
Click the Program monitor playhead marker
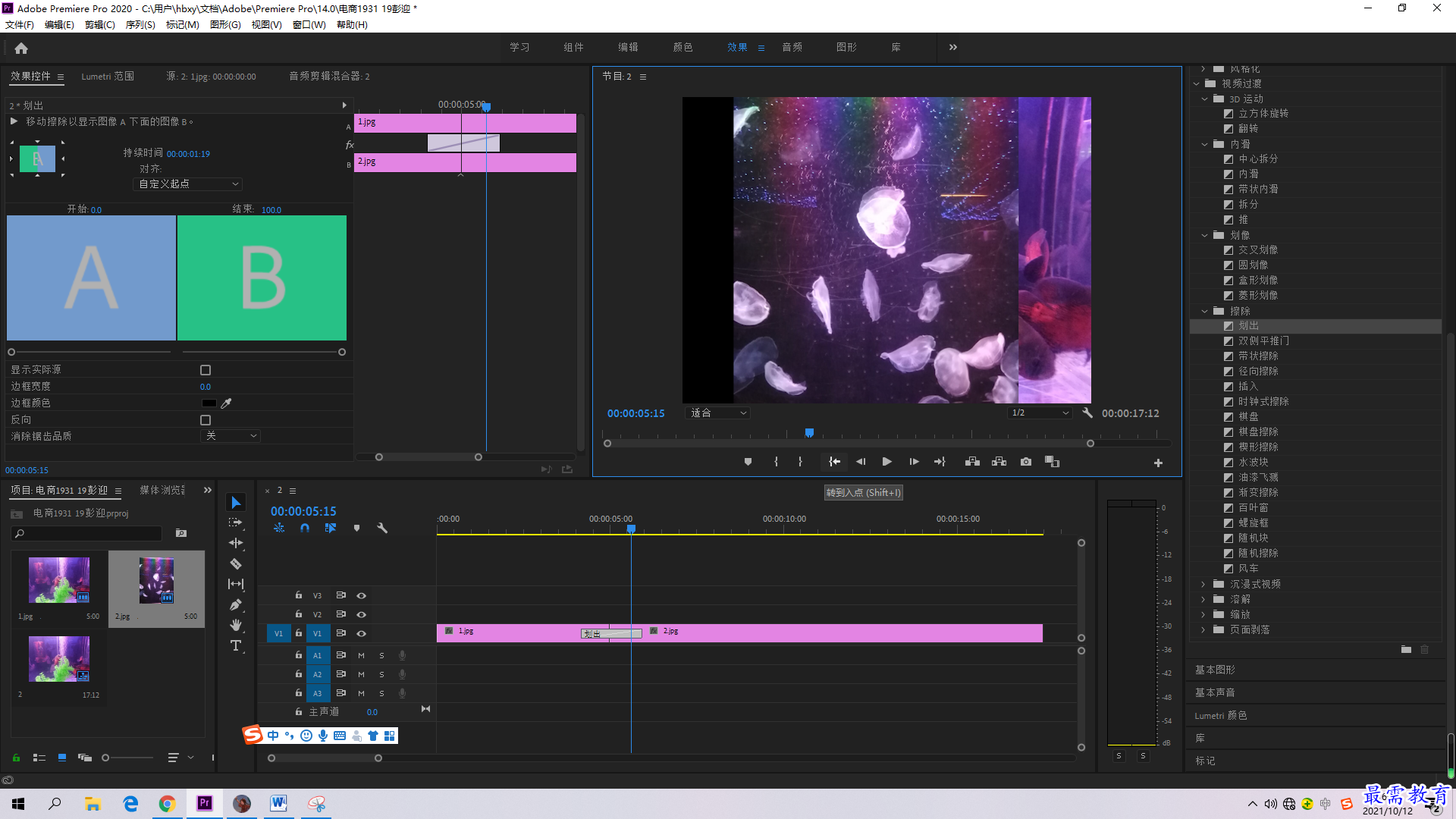point(809,433)
